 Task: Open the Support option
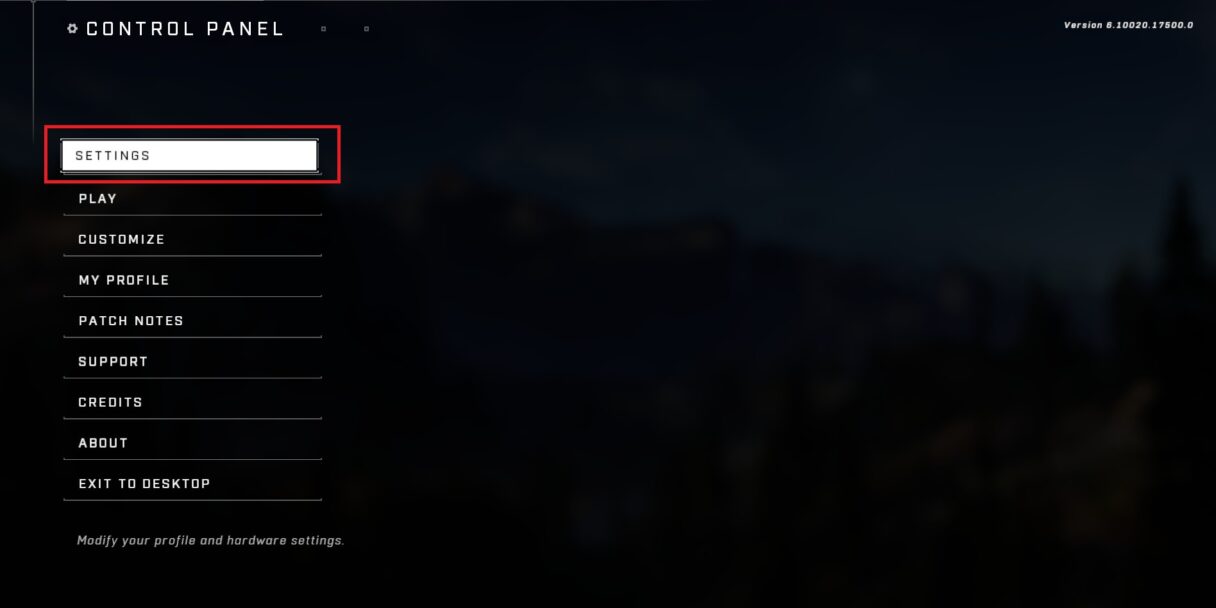click(193, 362)
